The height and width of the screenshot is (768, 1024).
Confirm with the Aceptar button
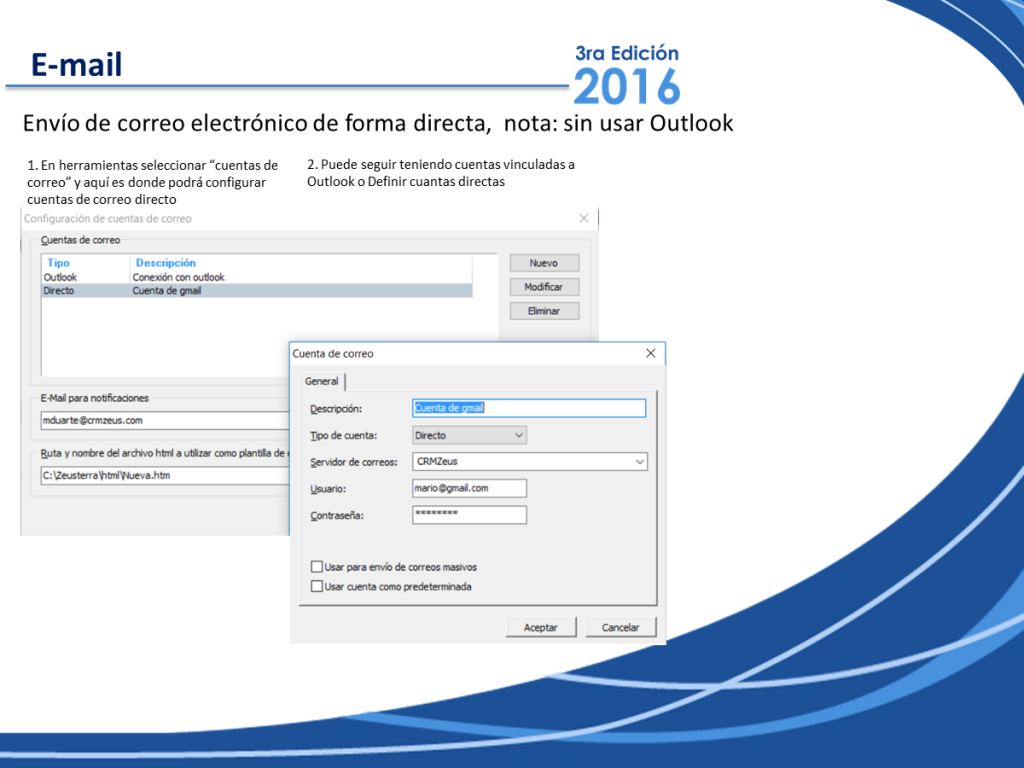click(541, 627)
